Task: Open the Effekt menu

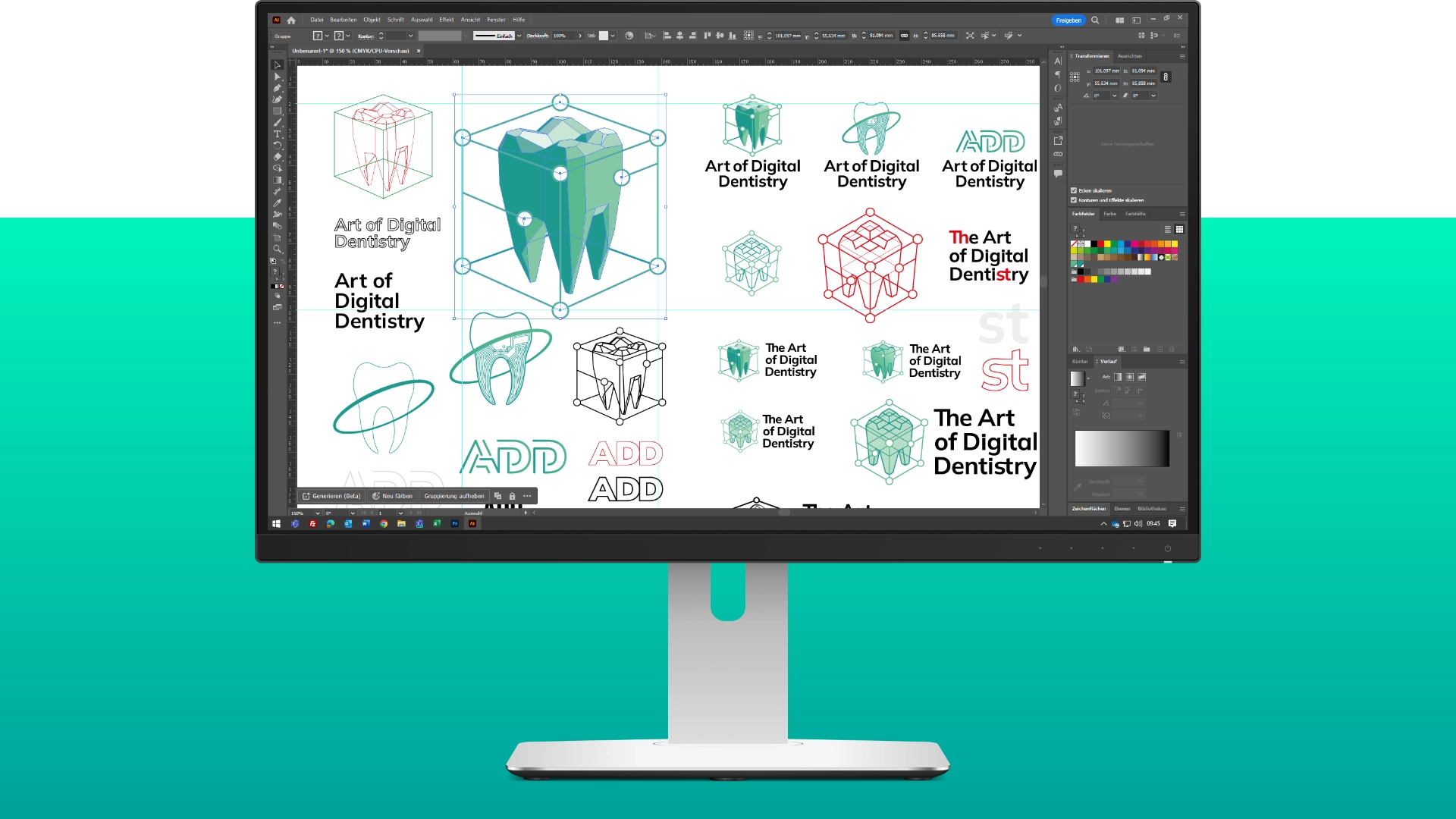Action: (447, 20)
